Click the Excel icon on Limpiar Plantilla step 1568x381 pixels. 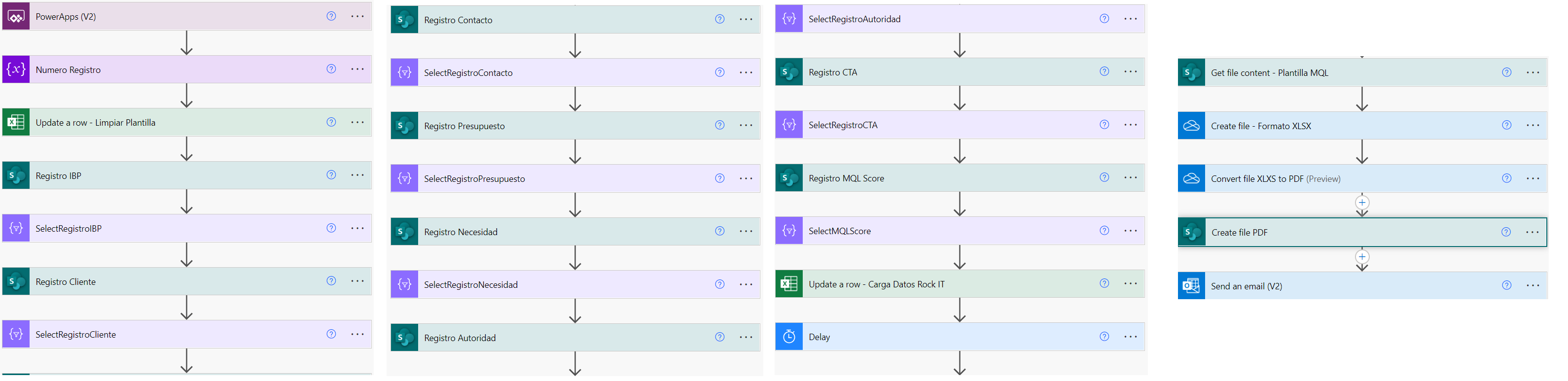[16, 122]
